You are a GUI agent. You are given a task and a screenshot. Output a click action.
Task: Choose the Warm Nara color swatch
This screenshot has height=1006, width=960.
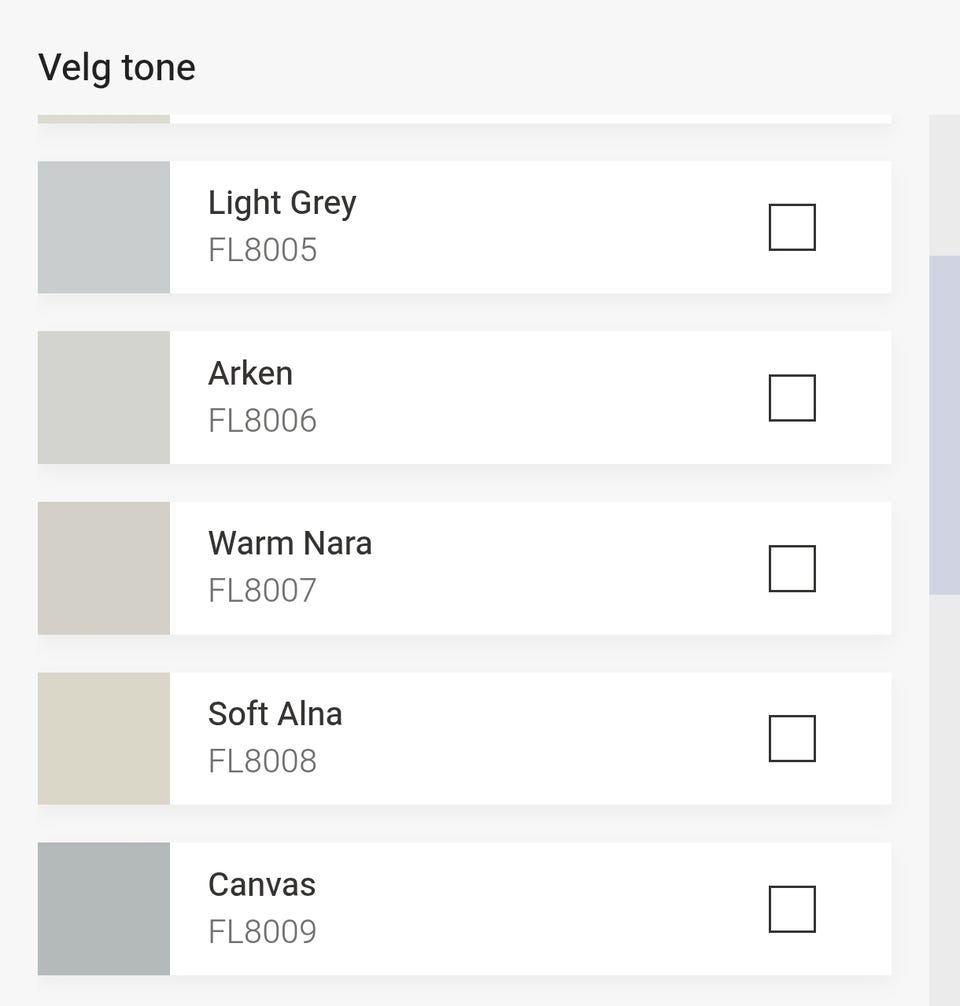click(104, 568)
